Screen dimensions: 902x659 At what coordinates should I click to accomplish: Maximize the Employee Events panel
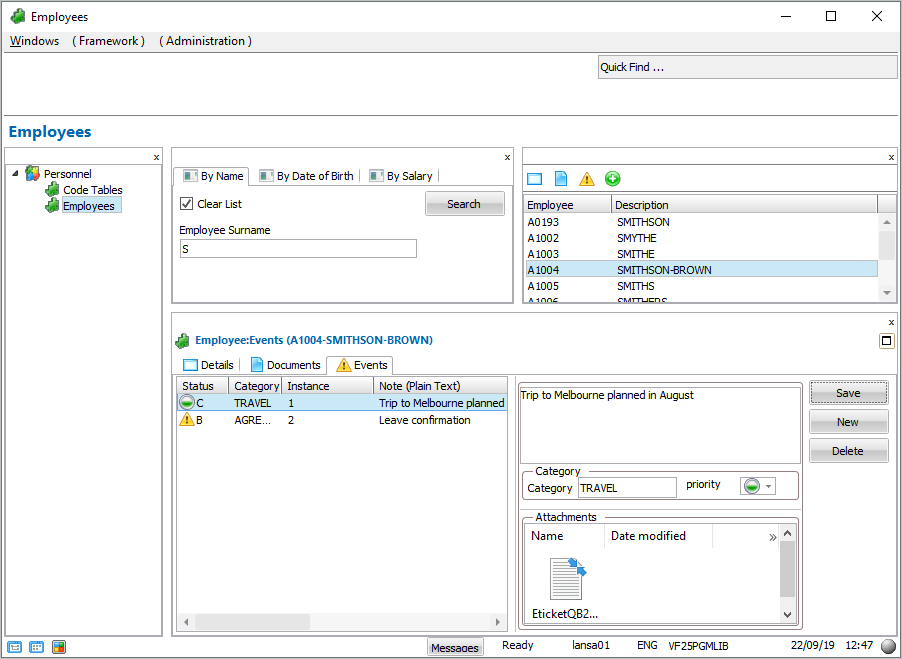(x=886, y=341)
